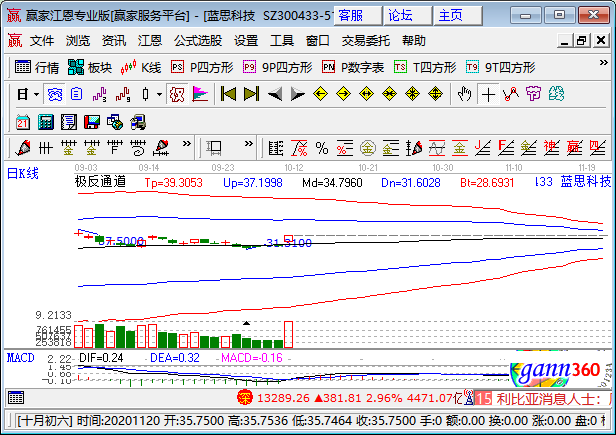The height and width of the screenshot is (435, 616).
Task: Click the percent % tool icon
Action: click(322, 148)
